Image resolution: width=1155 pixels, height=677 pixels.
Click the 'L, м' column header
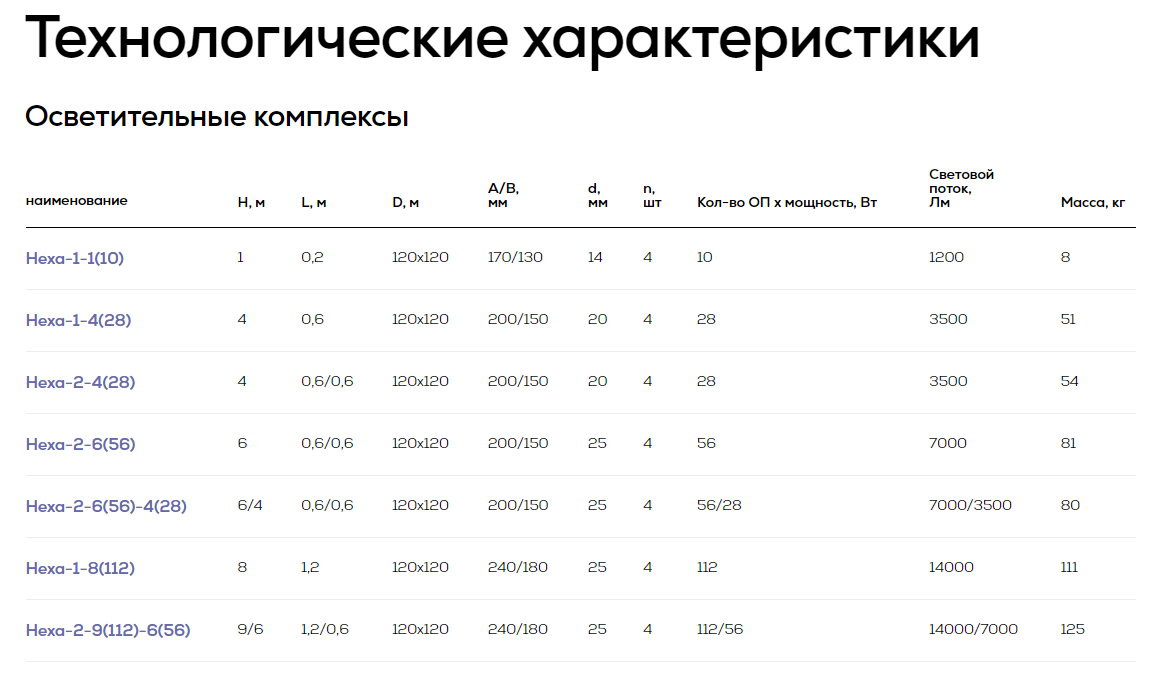coord(314,202)
